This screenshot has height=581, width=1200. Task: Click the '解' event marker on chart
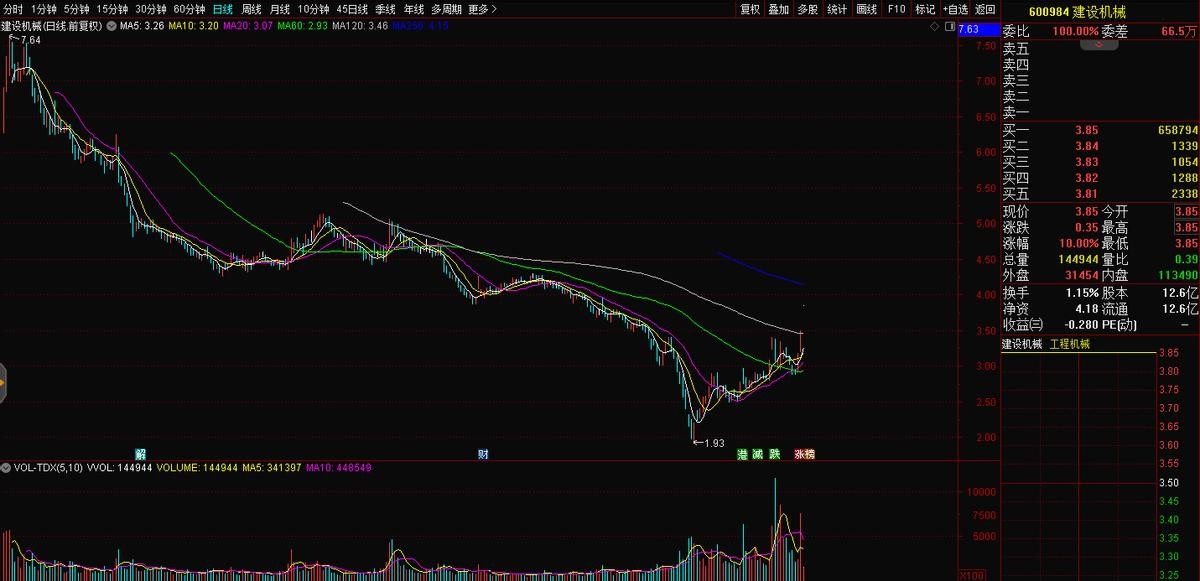coord(141,454)
